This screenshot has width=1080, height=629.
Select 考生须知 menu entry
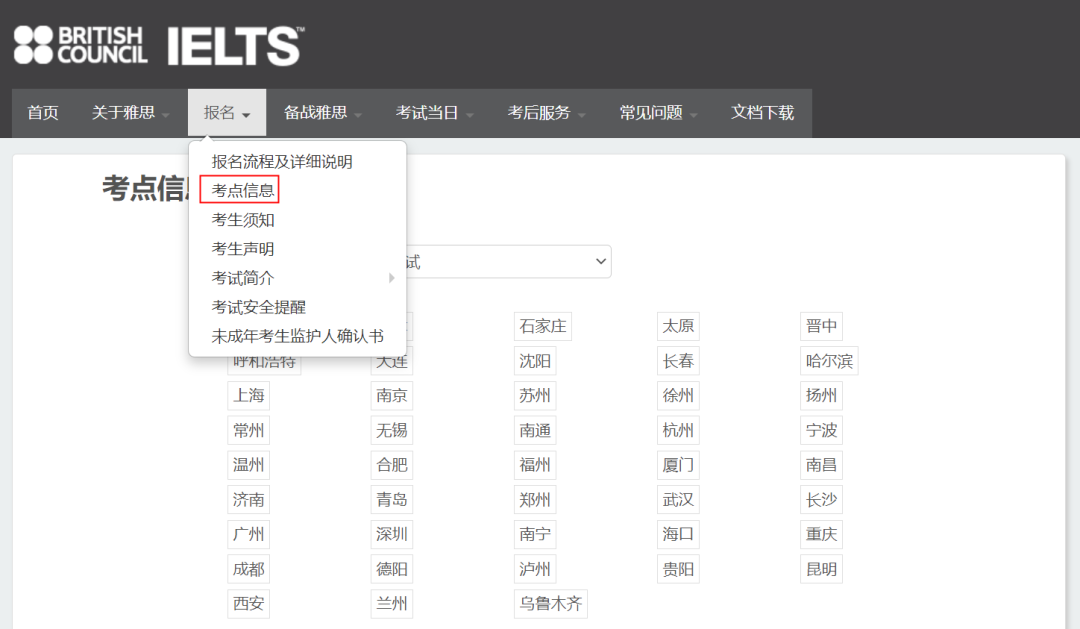point(242,220)
